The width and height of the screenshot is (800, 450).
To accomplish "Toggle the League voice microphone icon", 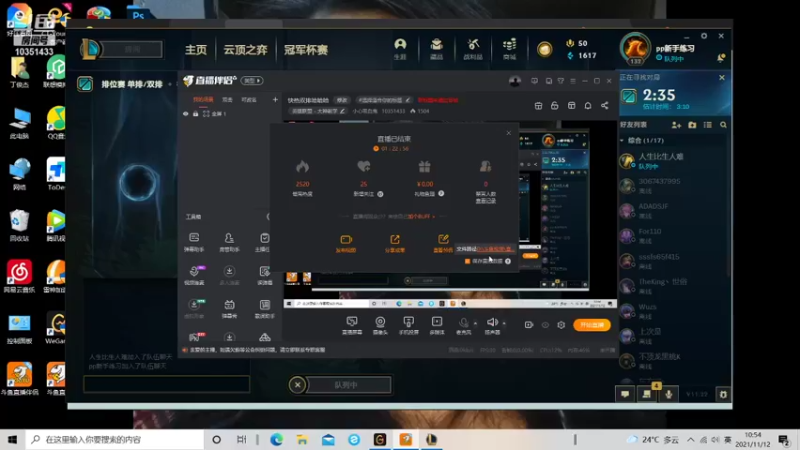I will click(x=669, y=394).
